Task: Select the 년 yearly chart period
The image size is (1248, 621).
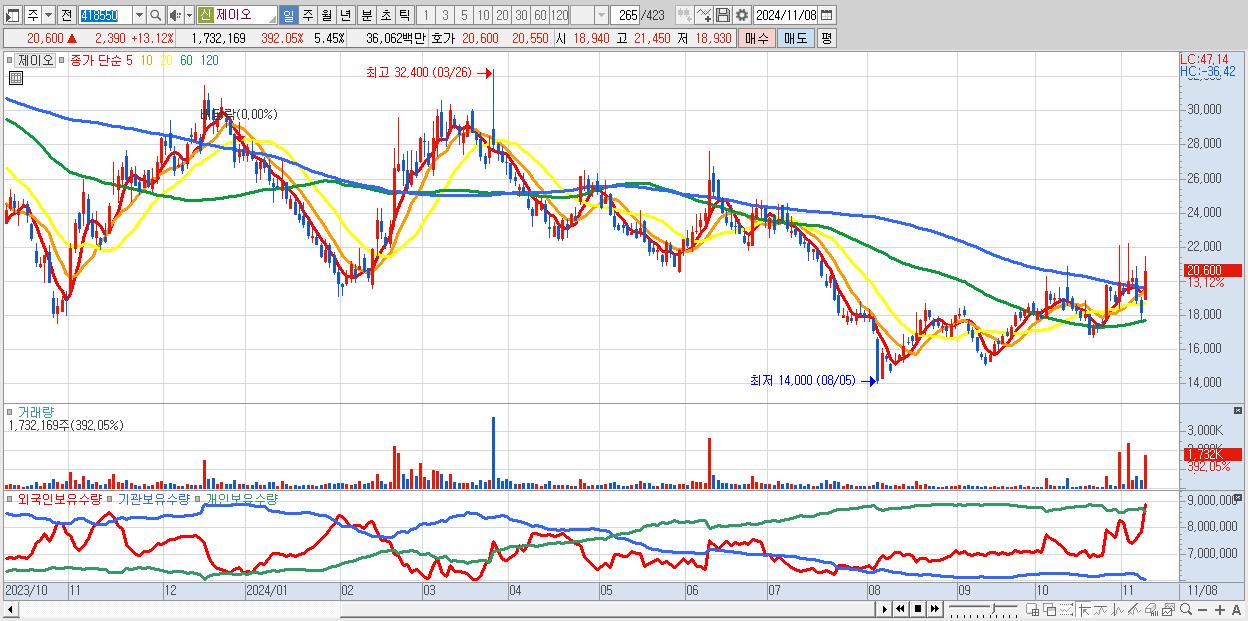Action: point(345,16)
